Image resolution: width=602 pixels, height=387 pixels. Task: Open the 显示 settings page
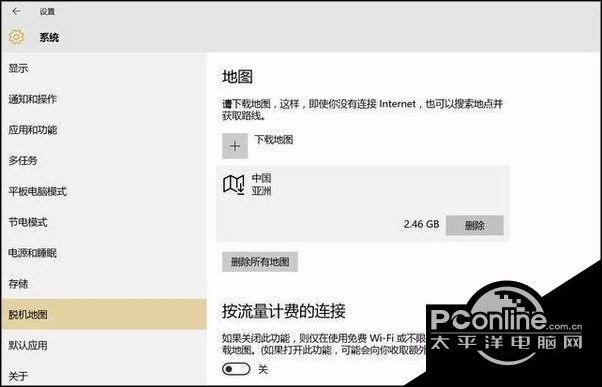104,69
